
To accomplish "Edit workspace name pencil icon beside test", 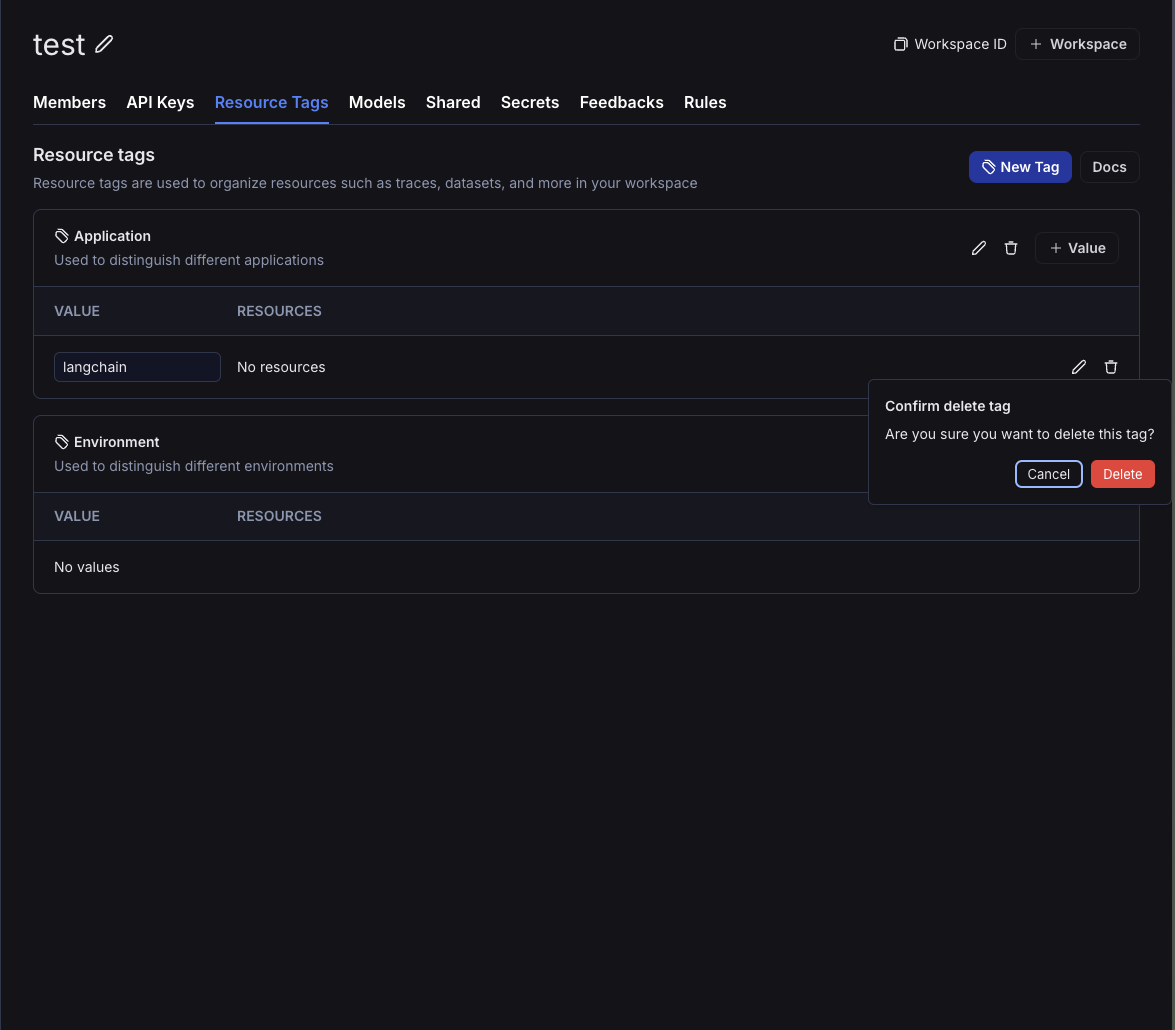I will pyautogui.click(x=104, y=44).
